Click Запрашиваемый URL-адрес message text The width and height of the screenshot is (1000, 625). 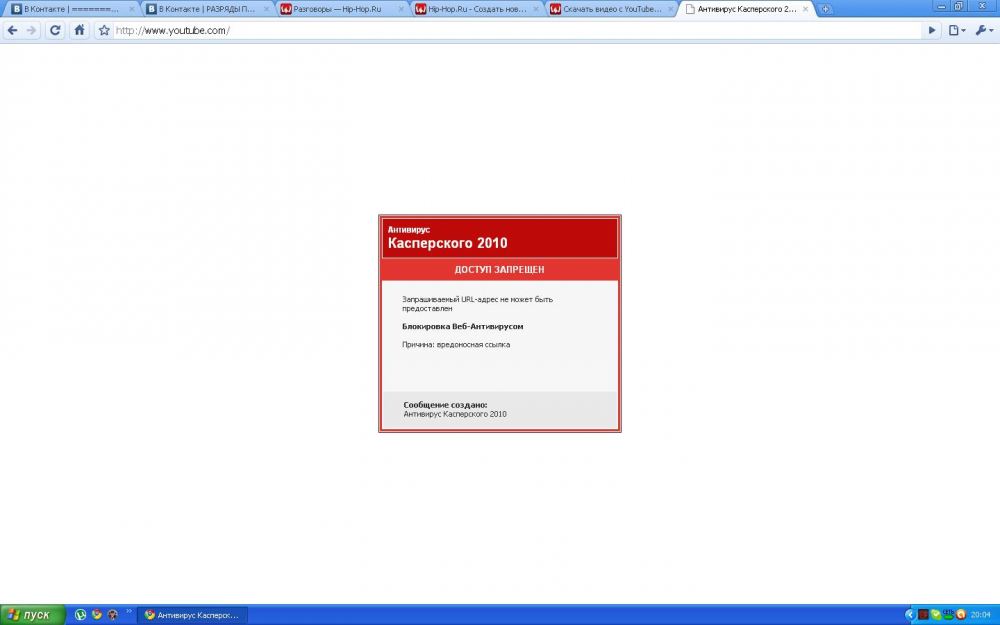tap(477, 304)
